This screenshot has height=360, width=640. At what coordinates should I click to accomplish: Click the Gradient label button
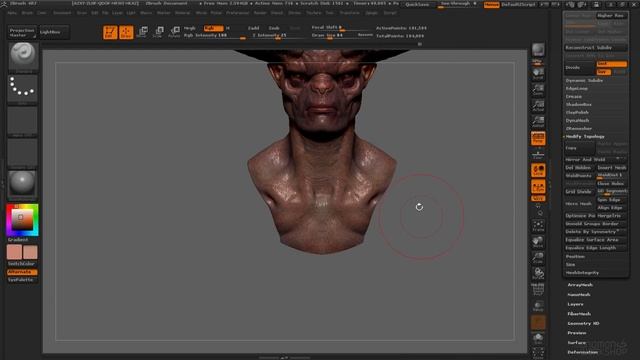click(x=18, y=240)
